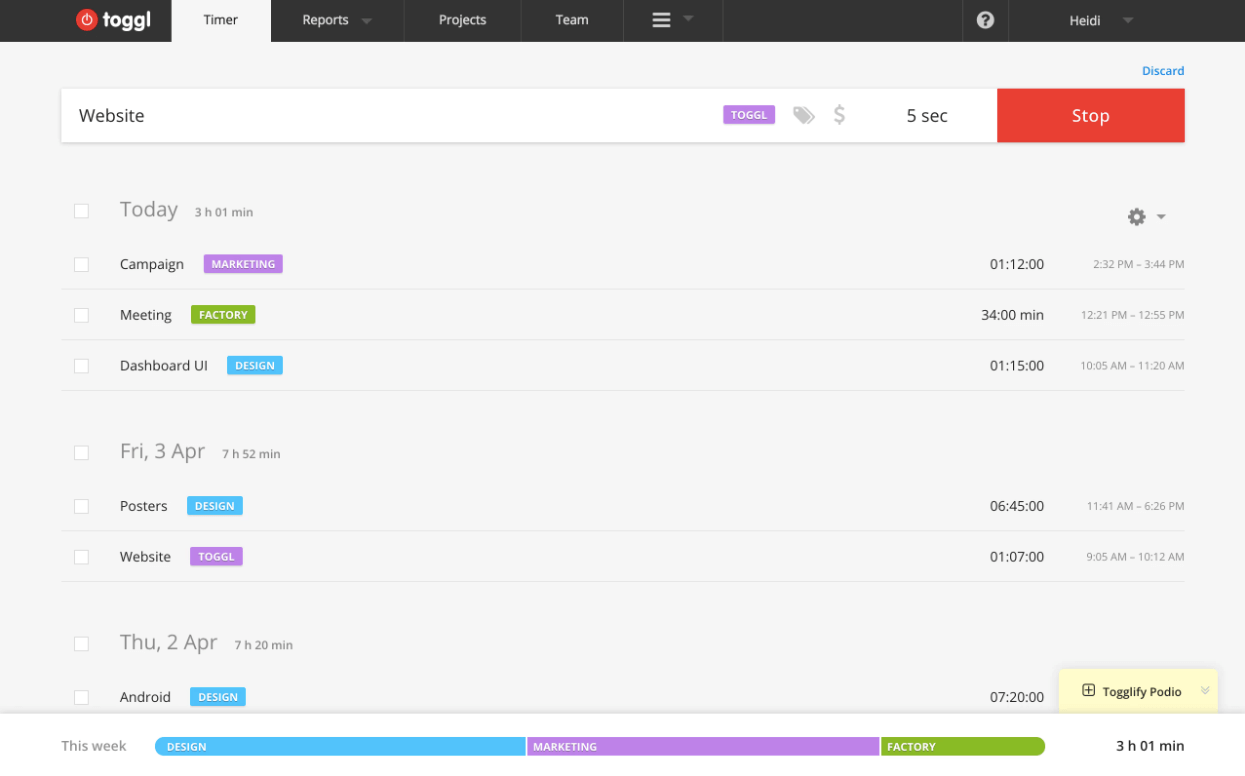Click the 12:21 PM – 12:55 PM time range
1245x776 pixels.
[x=1133, y=315]
